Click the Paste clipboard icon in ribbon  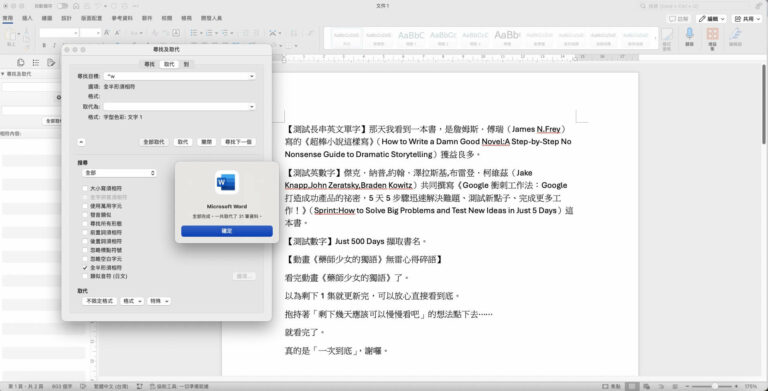tap(11, 35)
